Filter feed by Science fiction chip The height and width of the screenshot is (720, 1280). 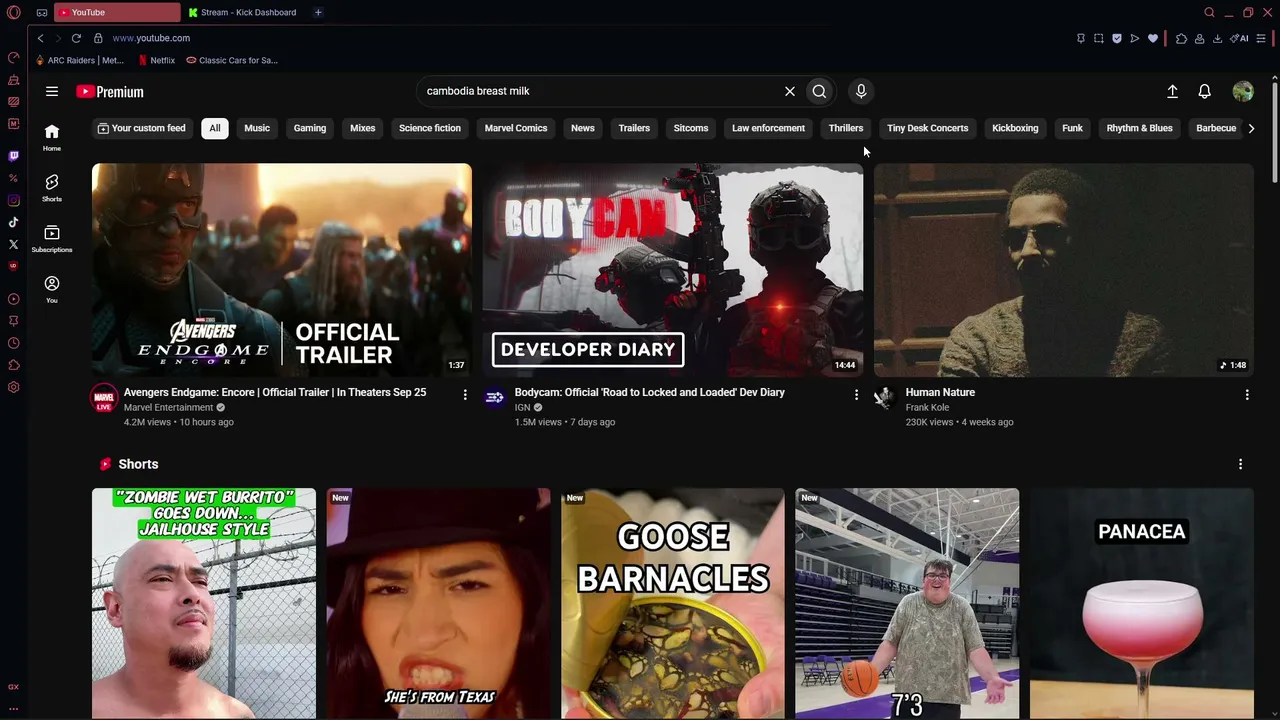tap(430, 128)
